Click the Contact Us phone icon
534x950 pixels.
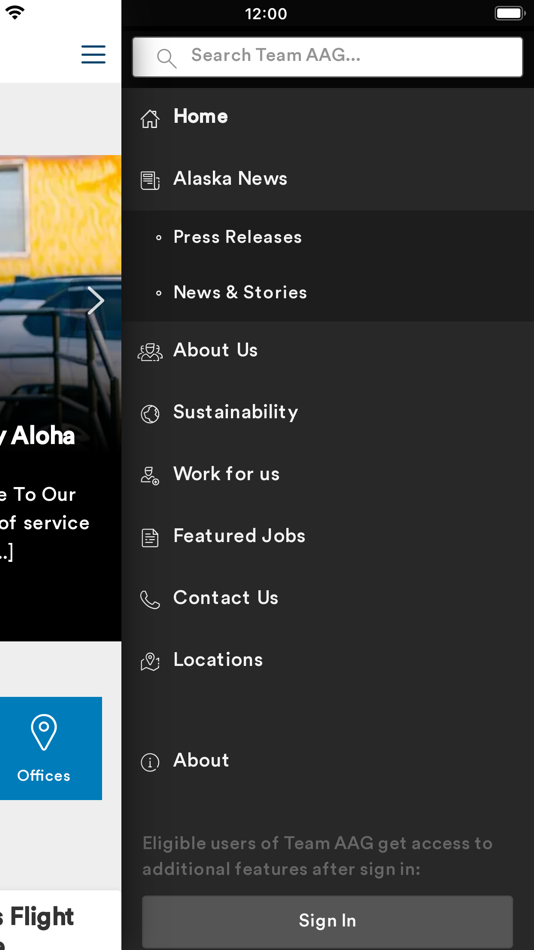[x=150, y=599]
